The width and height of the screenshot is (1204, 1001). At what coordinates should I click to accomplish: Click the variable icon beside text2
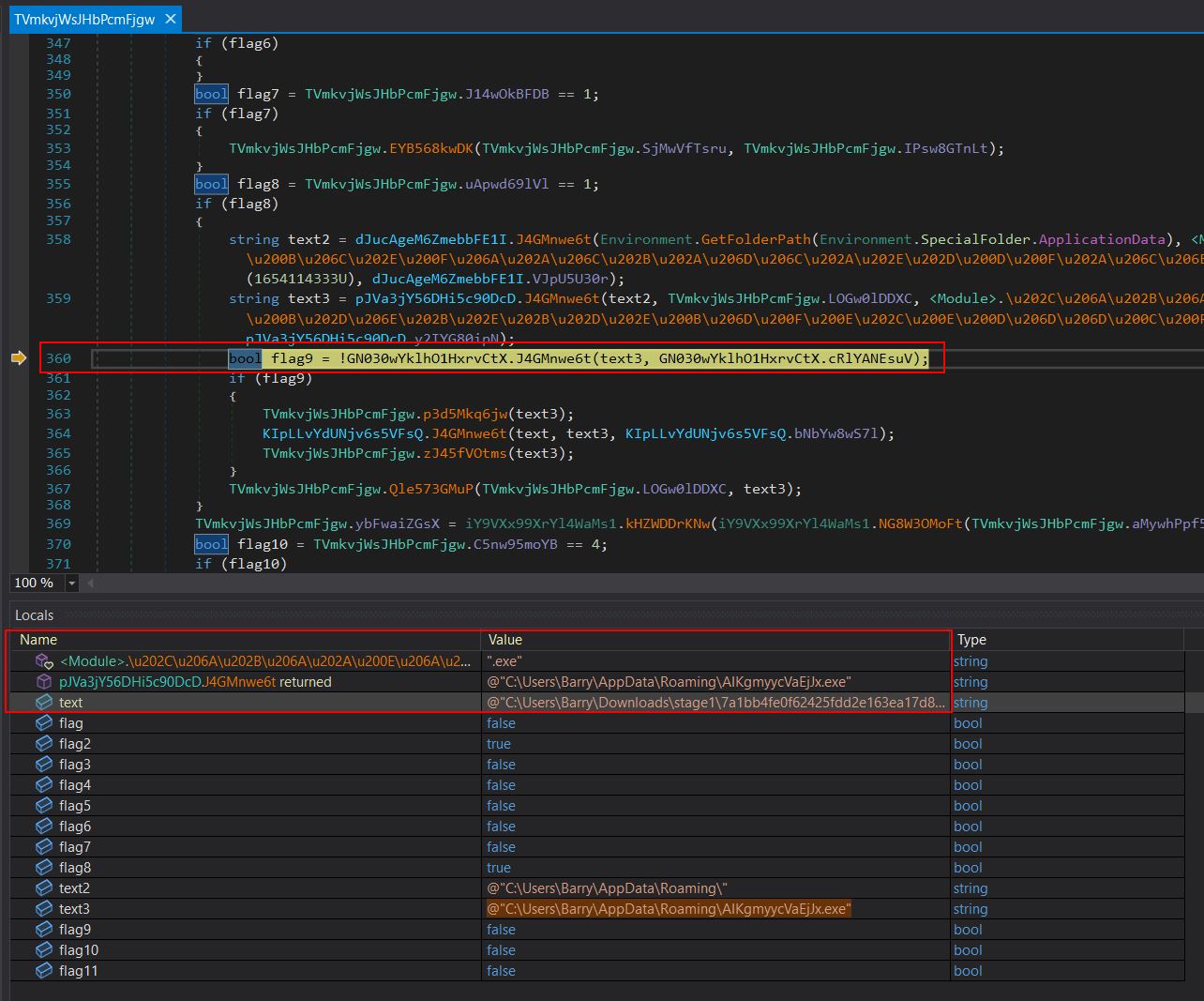[x=44, y=888]
